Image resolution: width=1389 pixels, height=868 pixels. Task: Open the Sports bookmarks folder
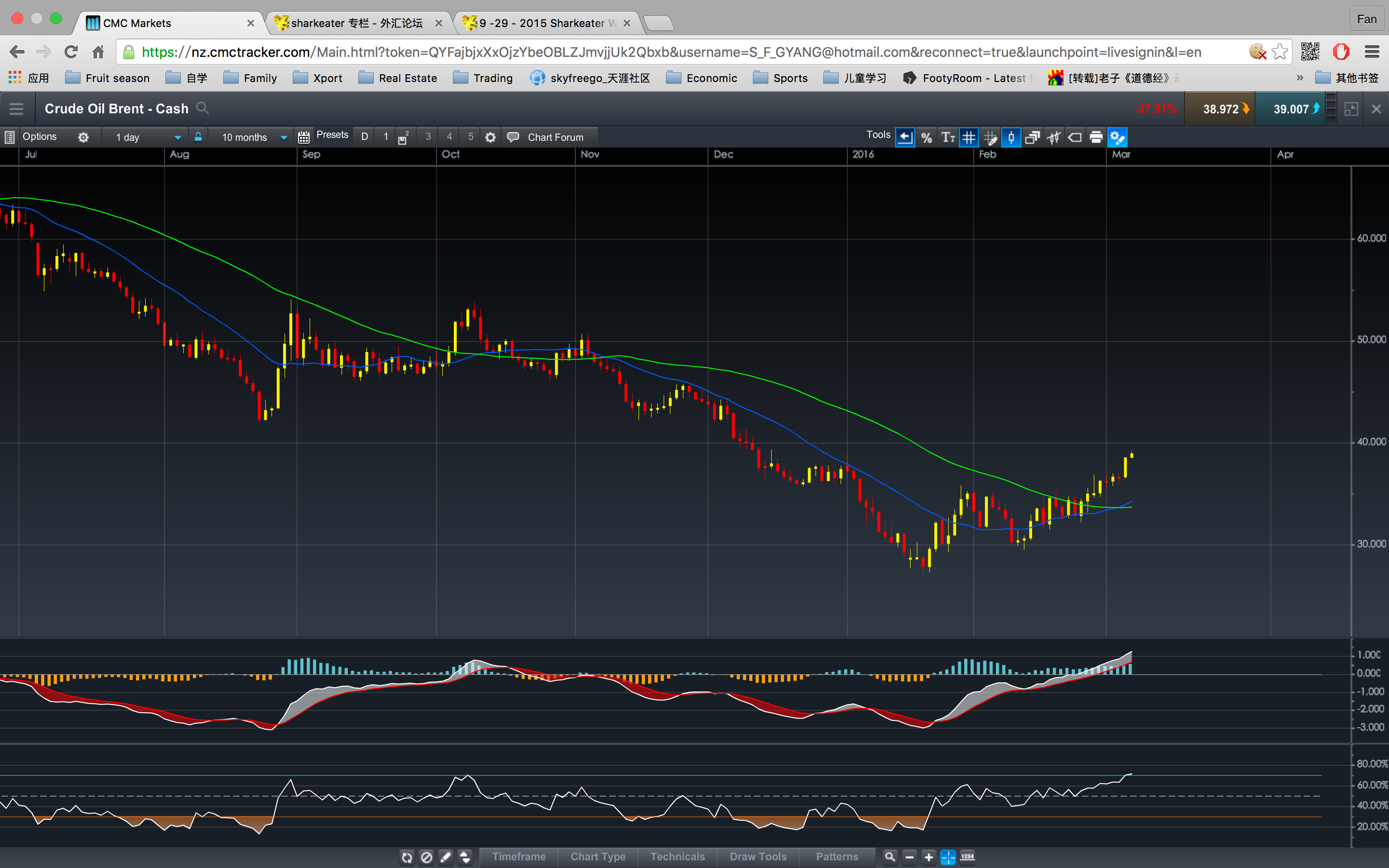pyautogui.click(x=780, y=78)
